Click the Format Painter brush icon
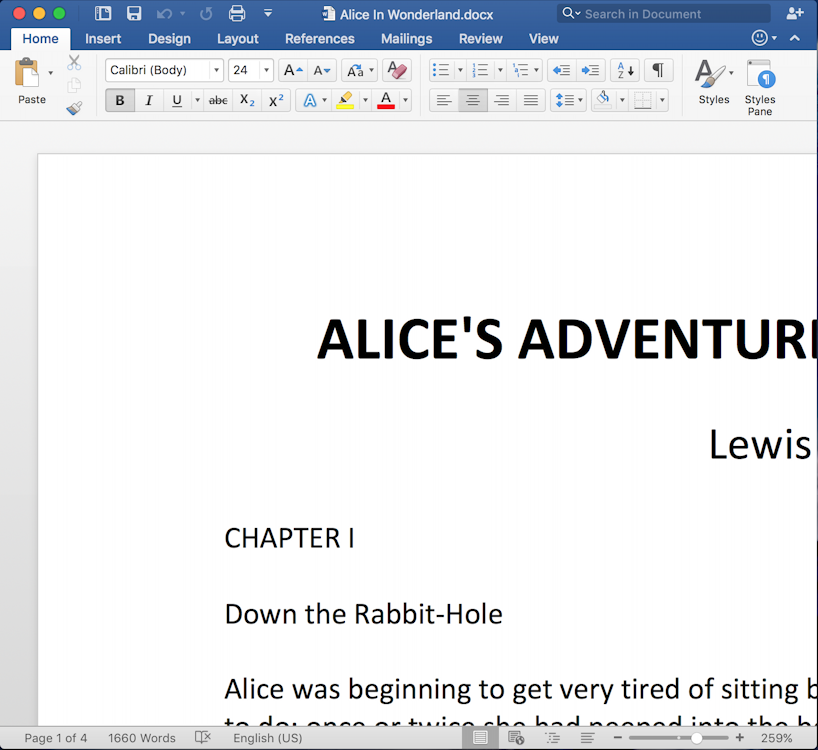 [74, 108]
